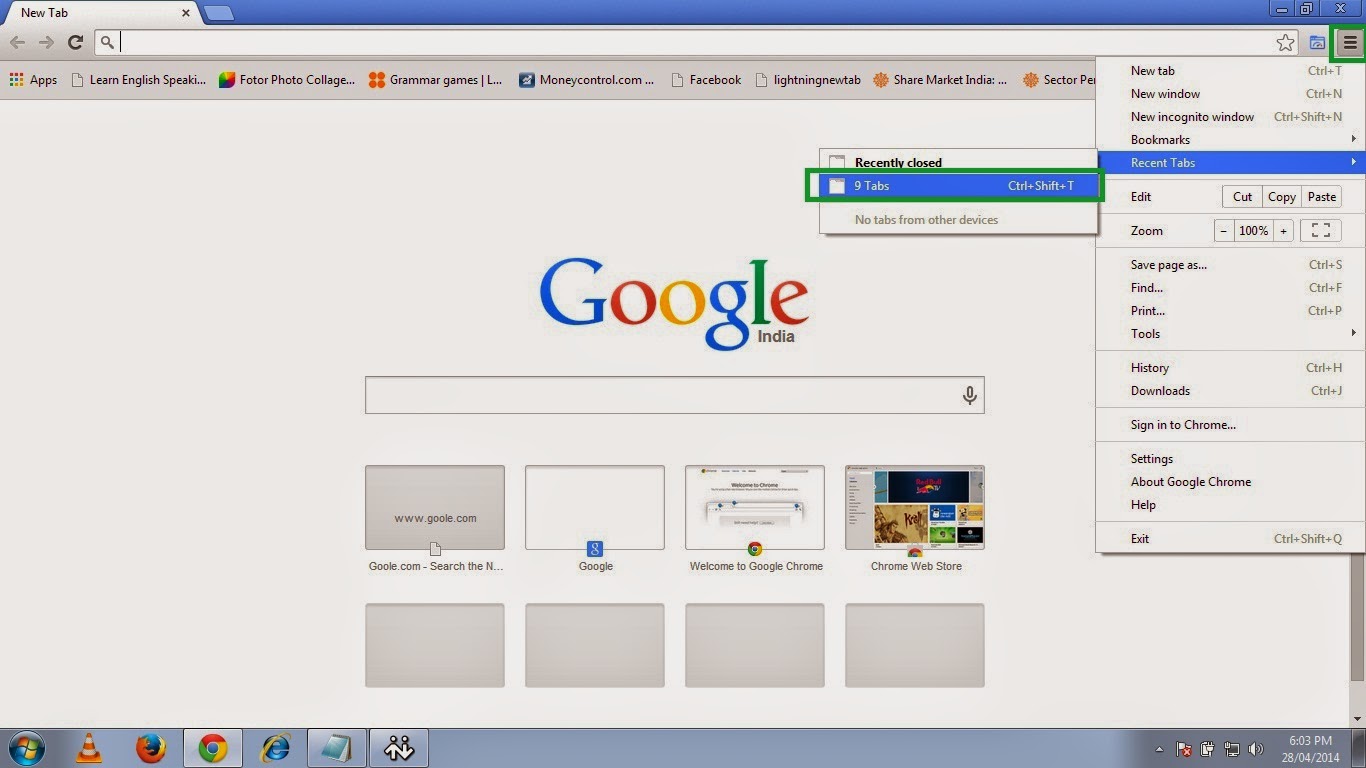Select New tab menu item

pos(1231,71)
